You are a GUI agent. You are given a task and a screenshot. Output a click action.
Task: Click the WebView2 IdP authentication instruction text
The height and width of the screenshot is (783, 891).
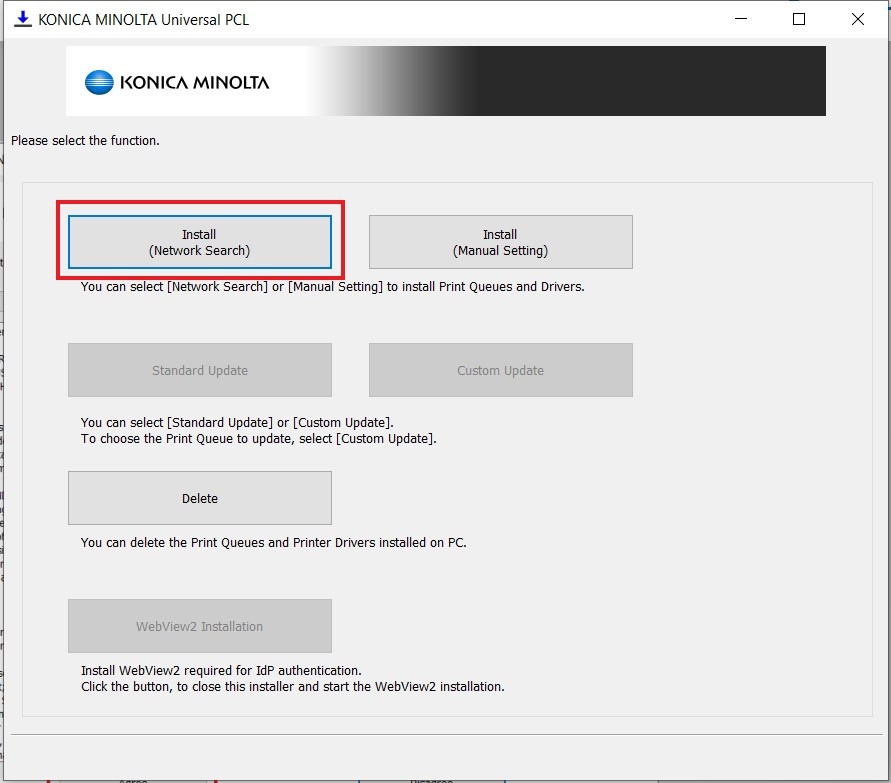292,678
